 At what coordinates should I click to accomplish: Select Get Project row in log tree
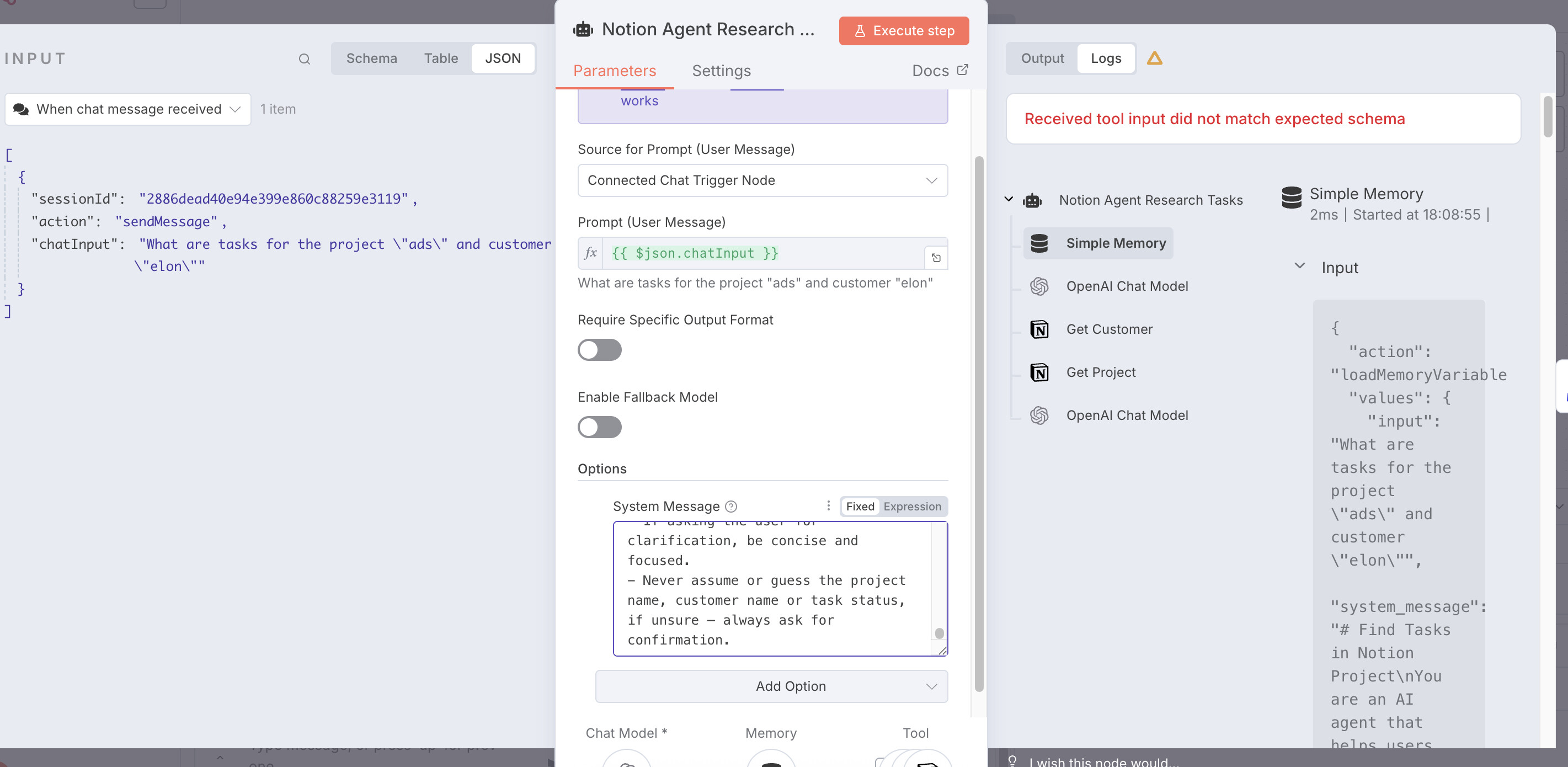click(x=1083, y=372)
